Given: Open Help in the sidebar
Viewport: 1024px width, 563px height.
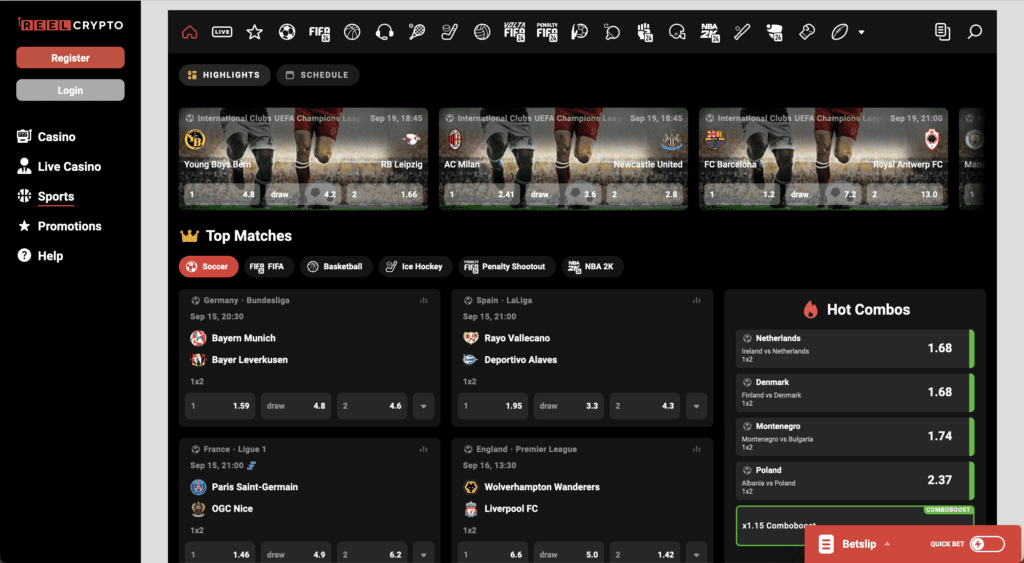Looking at the screenshot, I should tap(40, 255).
